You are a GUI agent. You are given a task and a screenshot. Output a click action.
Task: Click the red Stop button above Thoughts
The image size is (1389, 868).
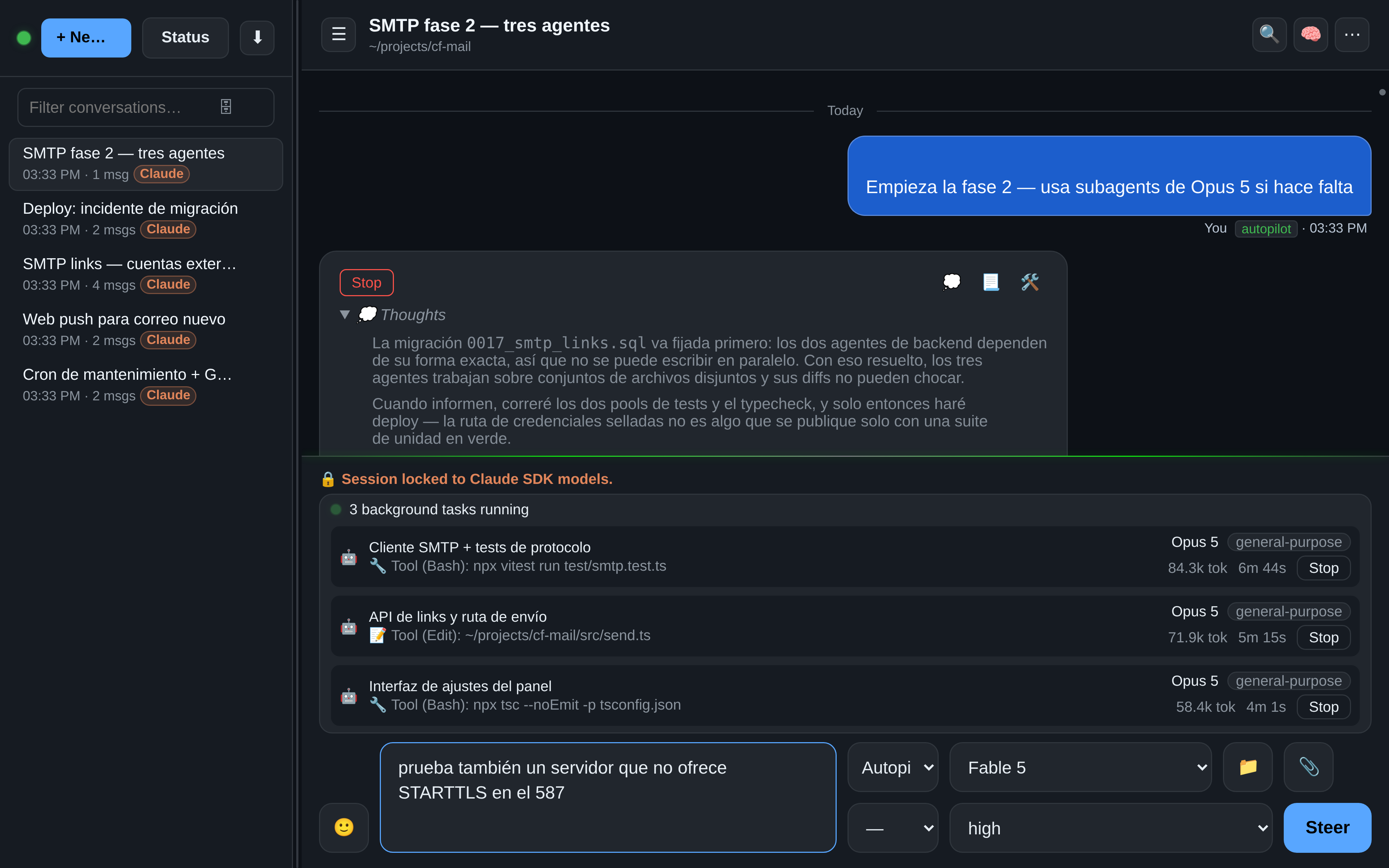coord(366,282)
